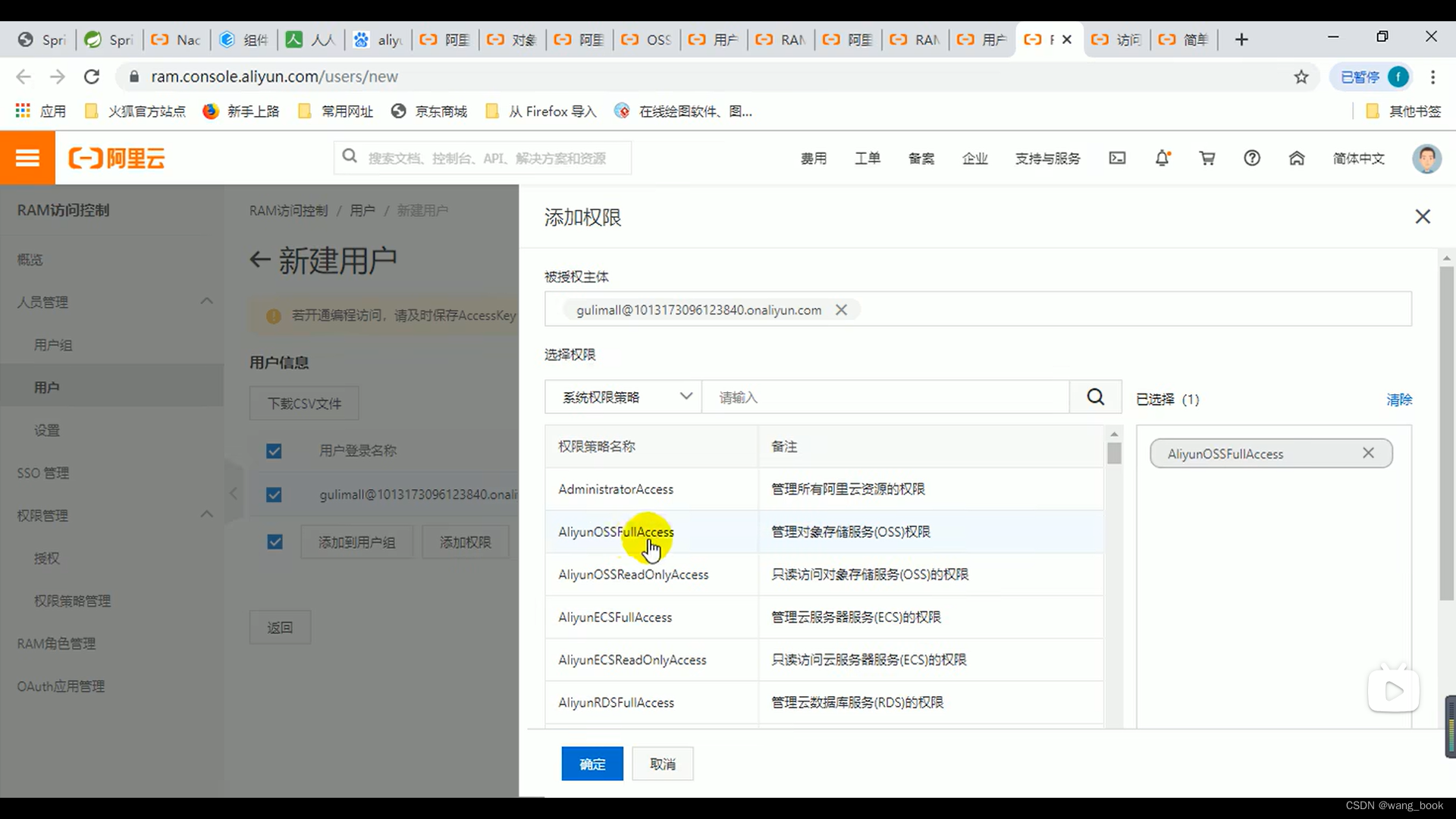Viewport: 1456px width, 819px height.
Task: Click the header search magnifier icon
Action: tap(350, 157)
